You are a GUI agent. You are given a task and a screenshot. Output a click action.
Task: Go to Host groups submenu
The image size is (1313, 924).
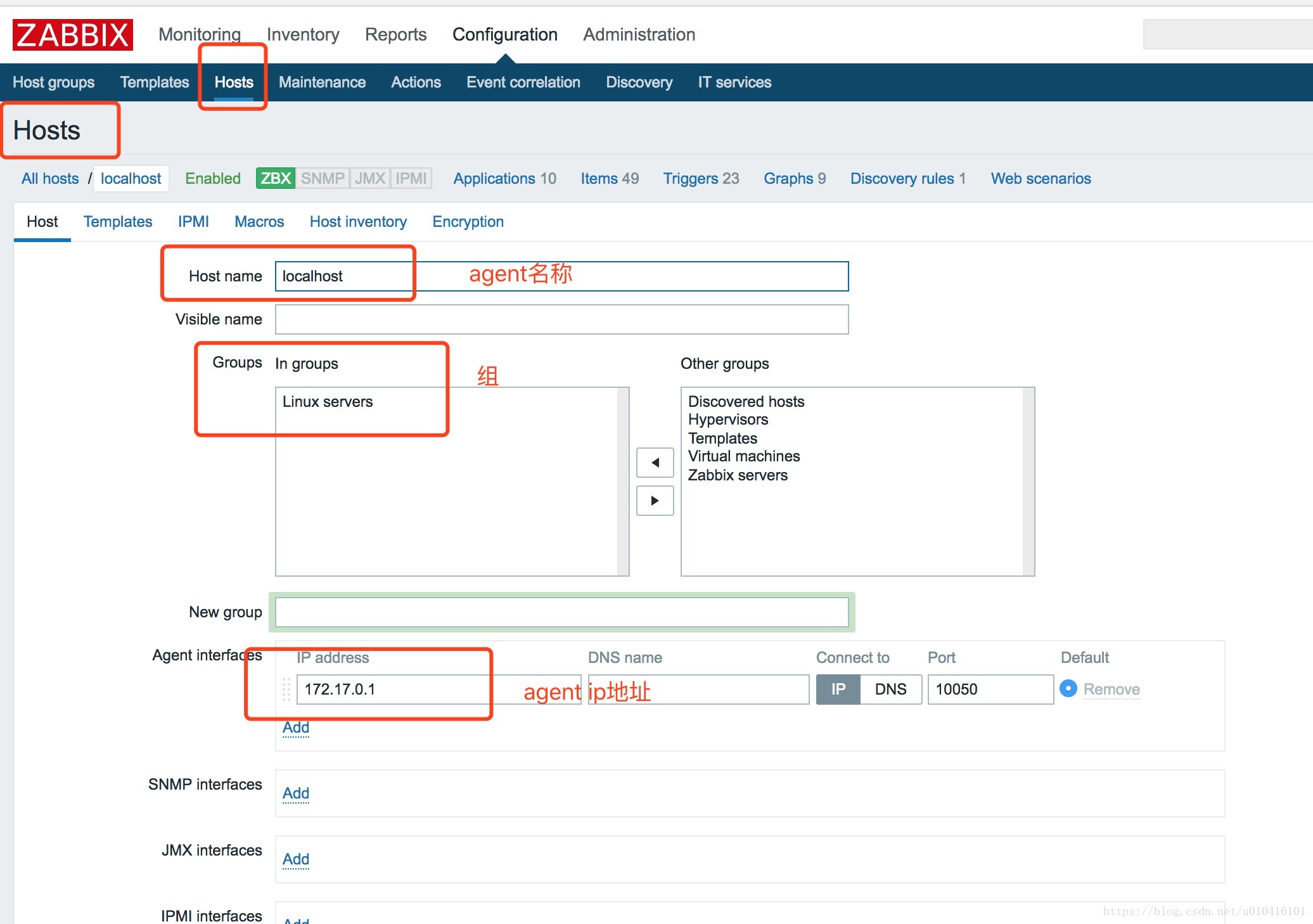[x=53, y=82]
